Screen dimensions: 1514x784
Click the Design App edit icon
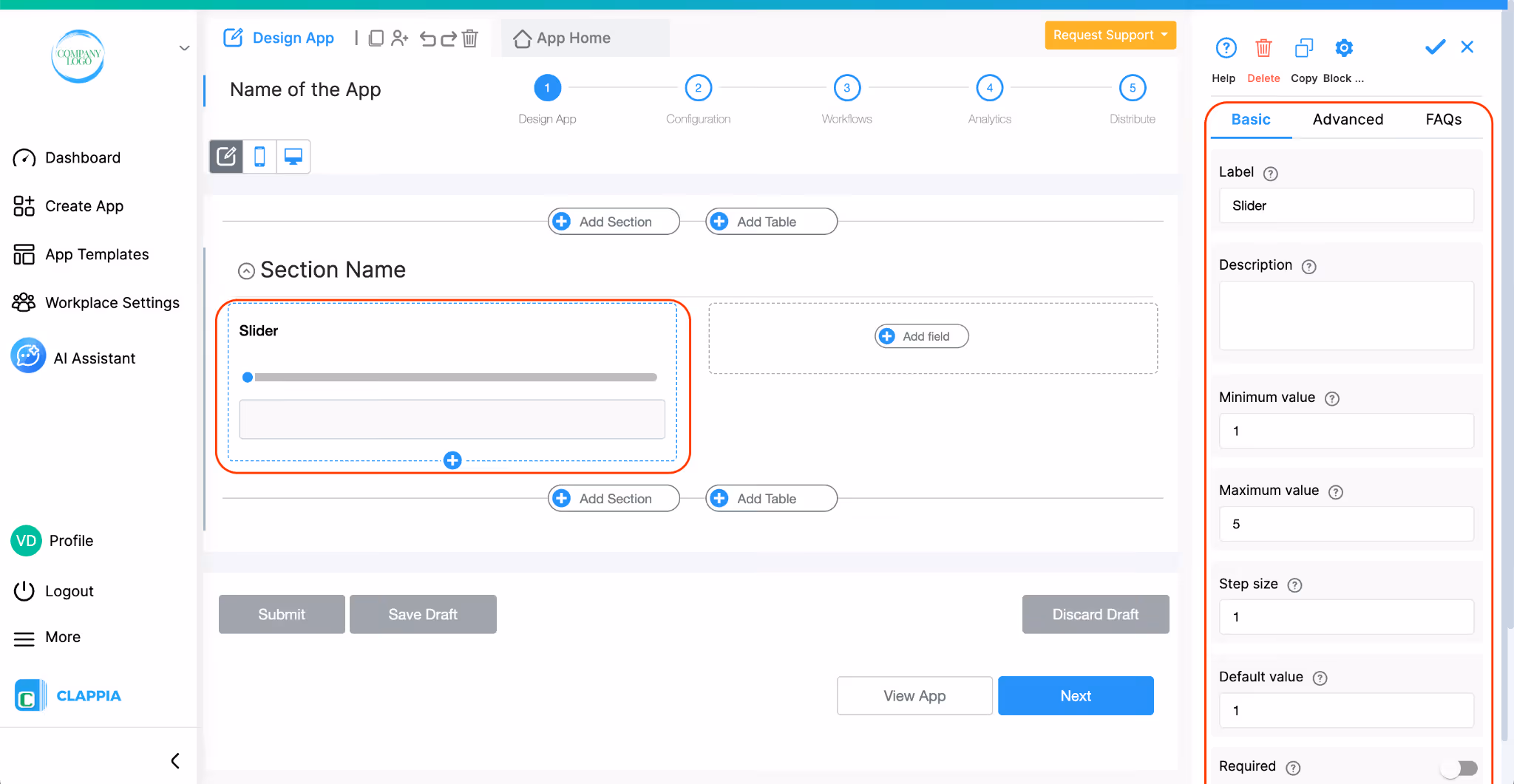pos(233,38)
